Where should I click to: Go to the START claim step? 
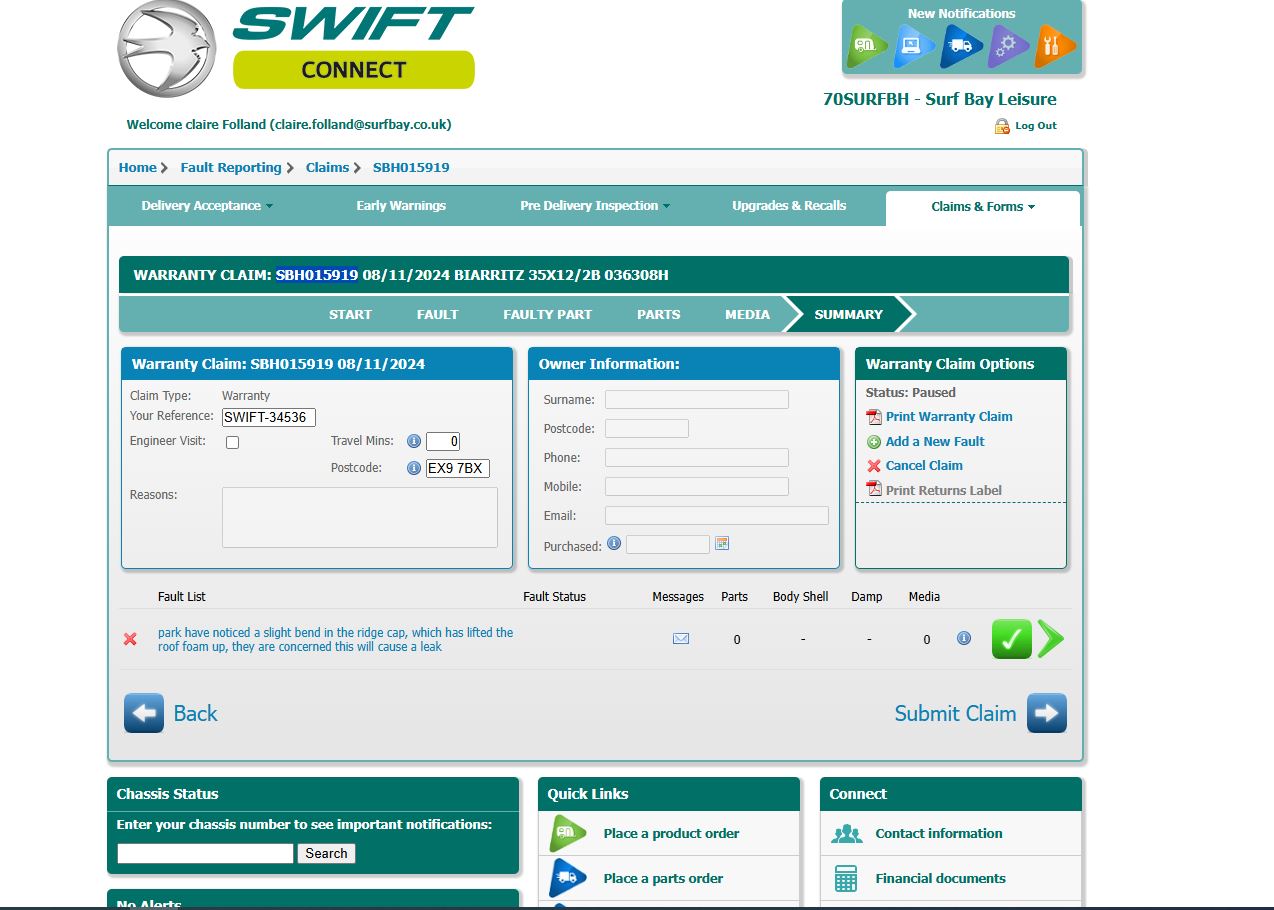click(350, 314)
